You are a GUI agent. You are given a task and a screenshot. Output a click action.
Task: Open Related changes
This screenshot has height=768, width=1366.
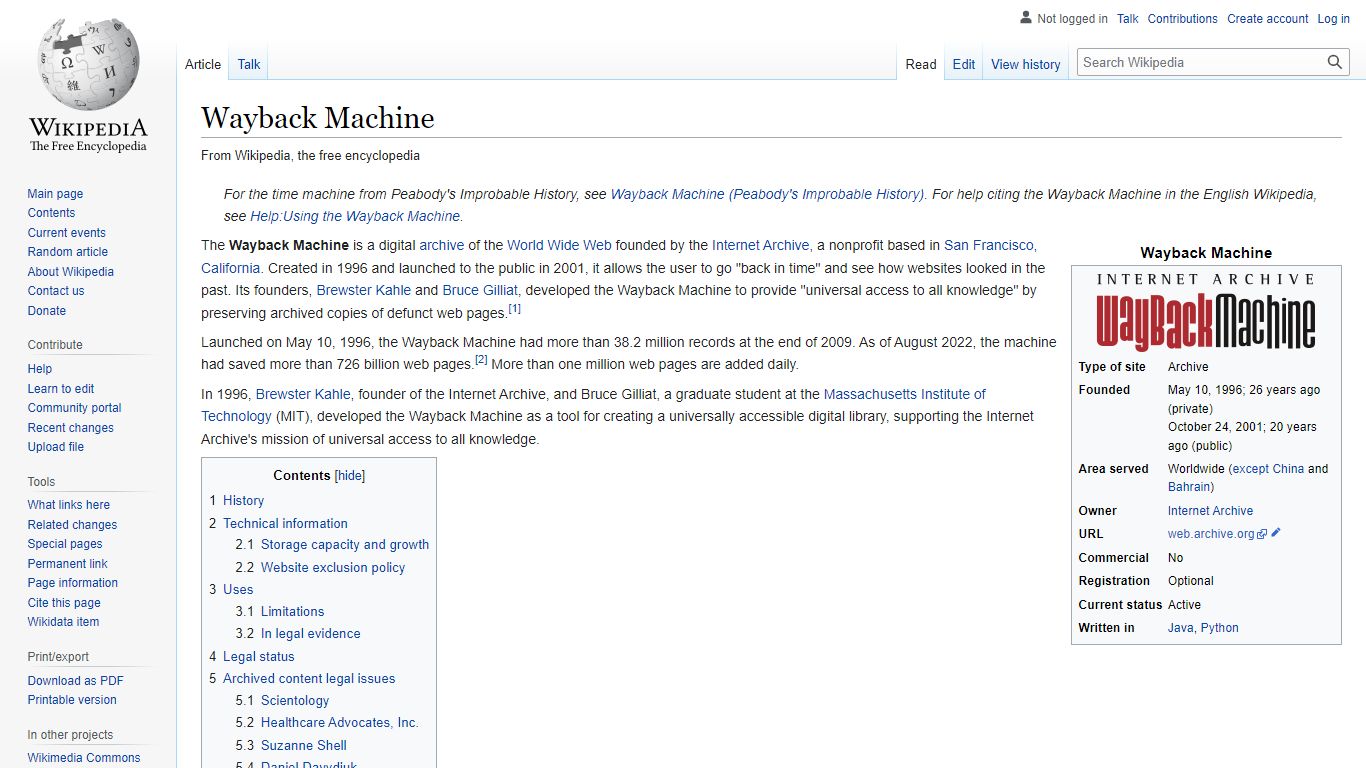click(x=72, y=525)
